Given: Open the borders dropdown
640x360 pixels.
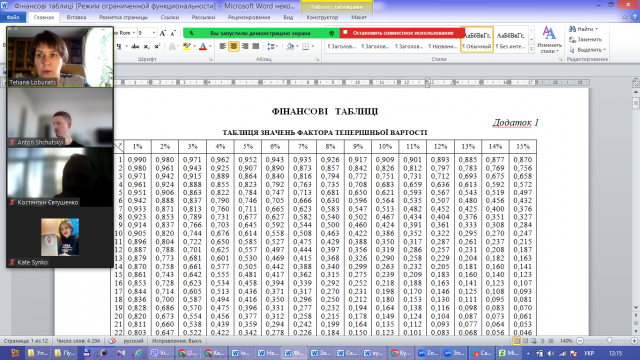Looking at the screenshot, I should pyautogui.click(x=312, y=47).
